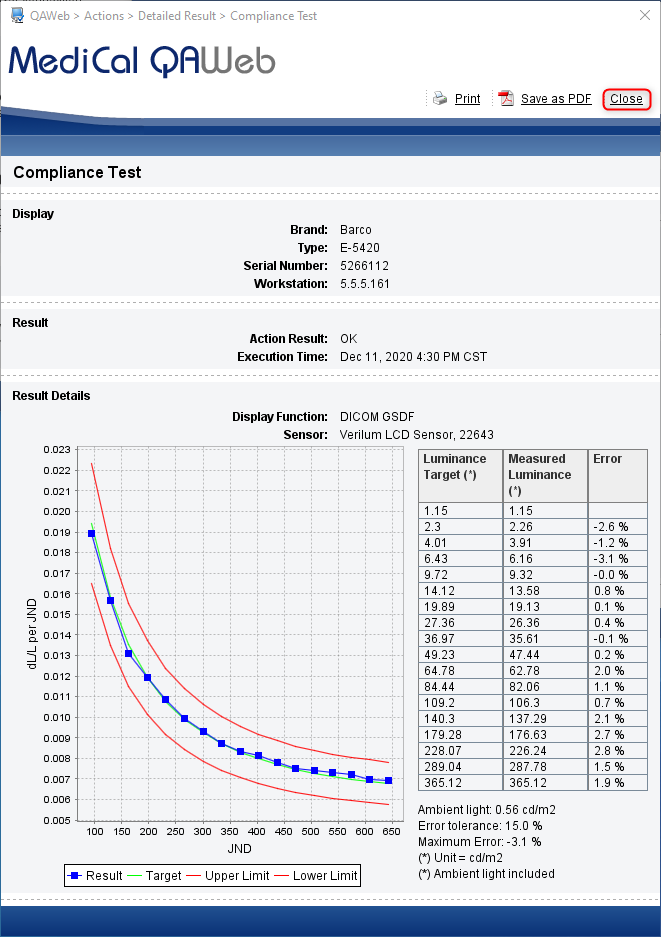Click the Compliance Test heading

(77, 173)
